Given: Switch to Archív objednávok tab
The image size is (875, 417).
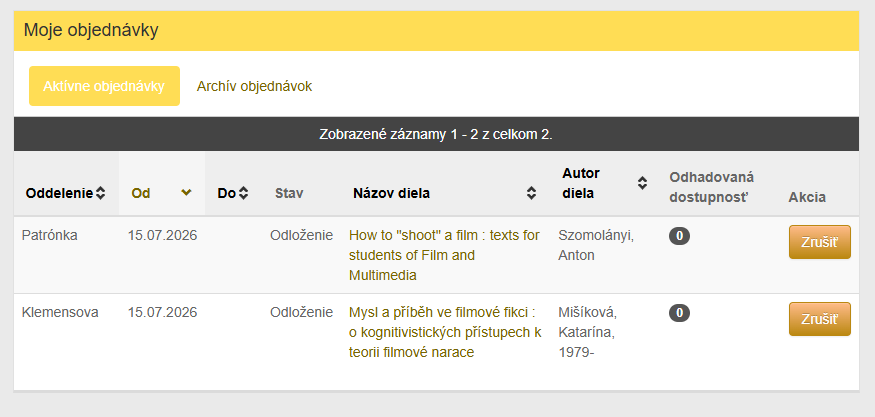Looking at the screenshot, I should click(x=254, y=87).
